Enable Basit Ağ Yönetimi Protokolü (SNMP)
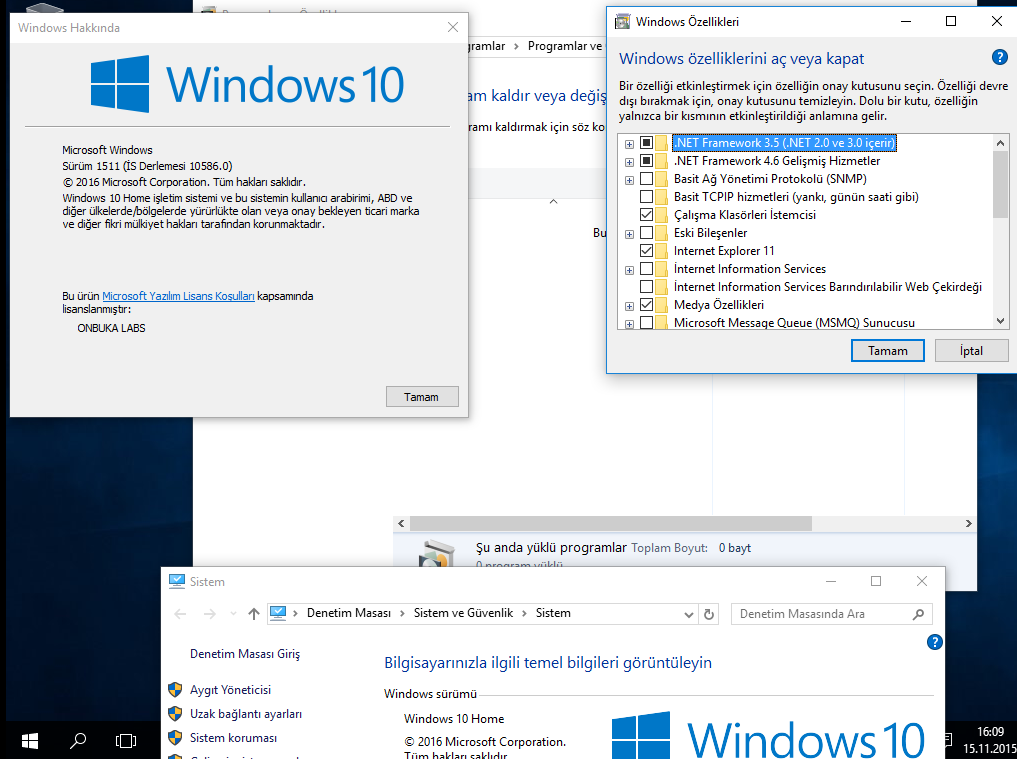The image size is (1017, 759). (647, 178)
